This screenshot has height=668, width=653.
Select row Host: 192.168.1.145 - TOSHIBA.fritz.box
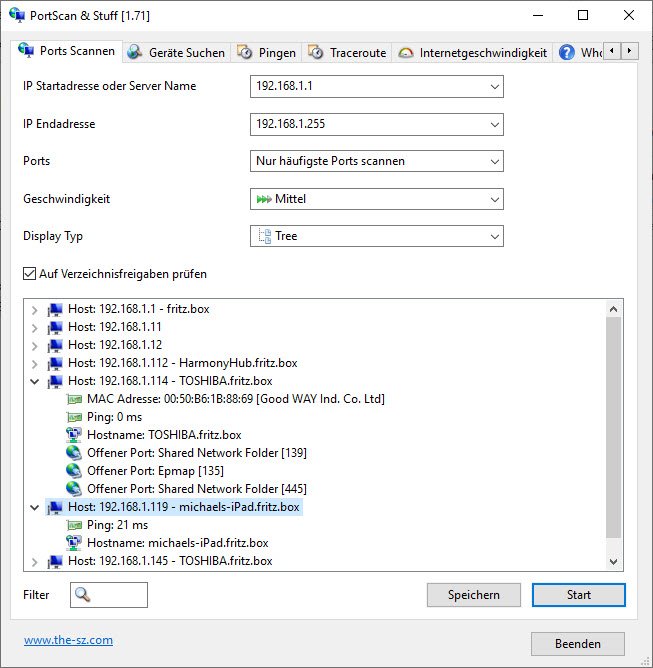coord(170,561)
